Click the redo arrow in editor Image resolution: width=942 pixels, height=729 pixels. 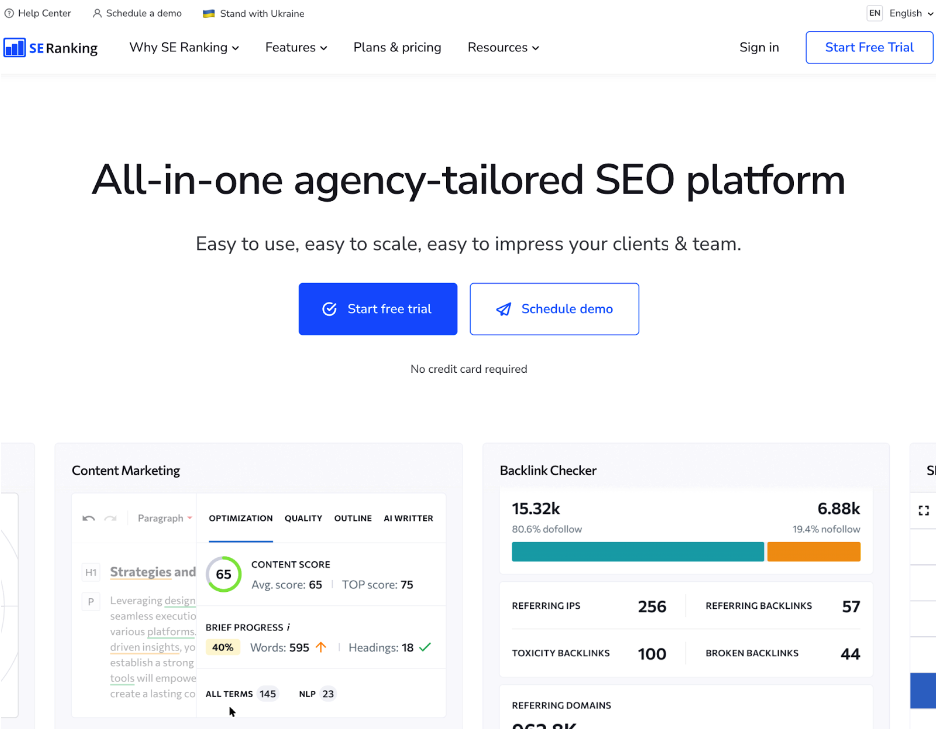click(x=111, y=518)
